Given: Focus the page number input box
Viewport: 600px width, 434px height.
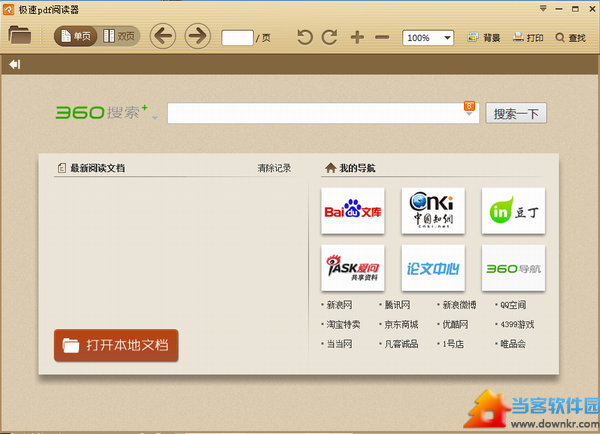Looking at the screenshot, I should 238,38.
